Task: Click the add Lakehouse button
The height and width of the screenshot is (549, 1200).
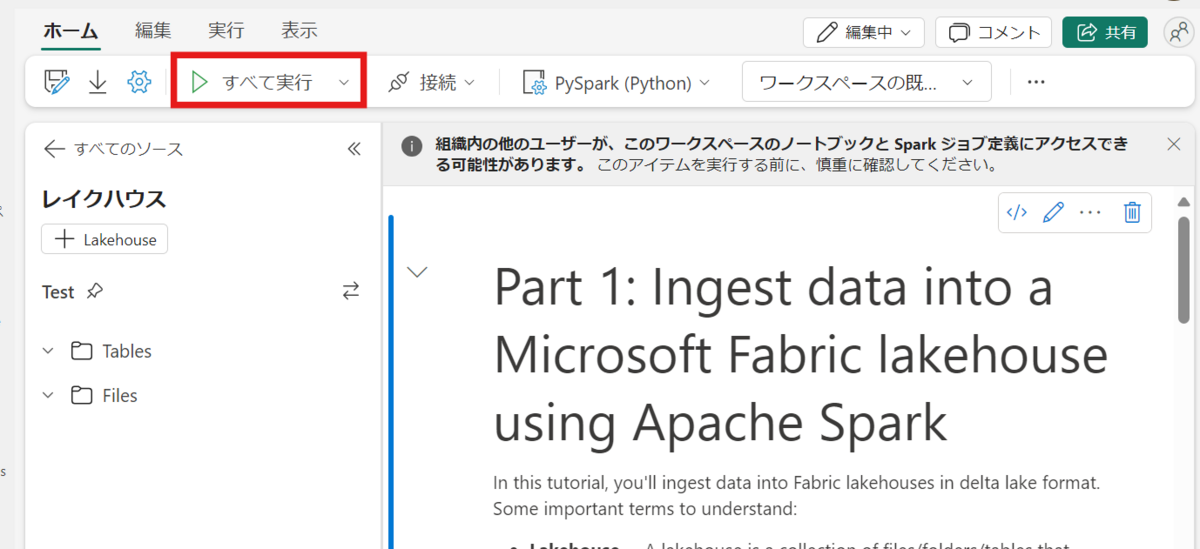Action: click(105, 239)
